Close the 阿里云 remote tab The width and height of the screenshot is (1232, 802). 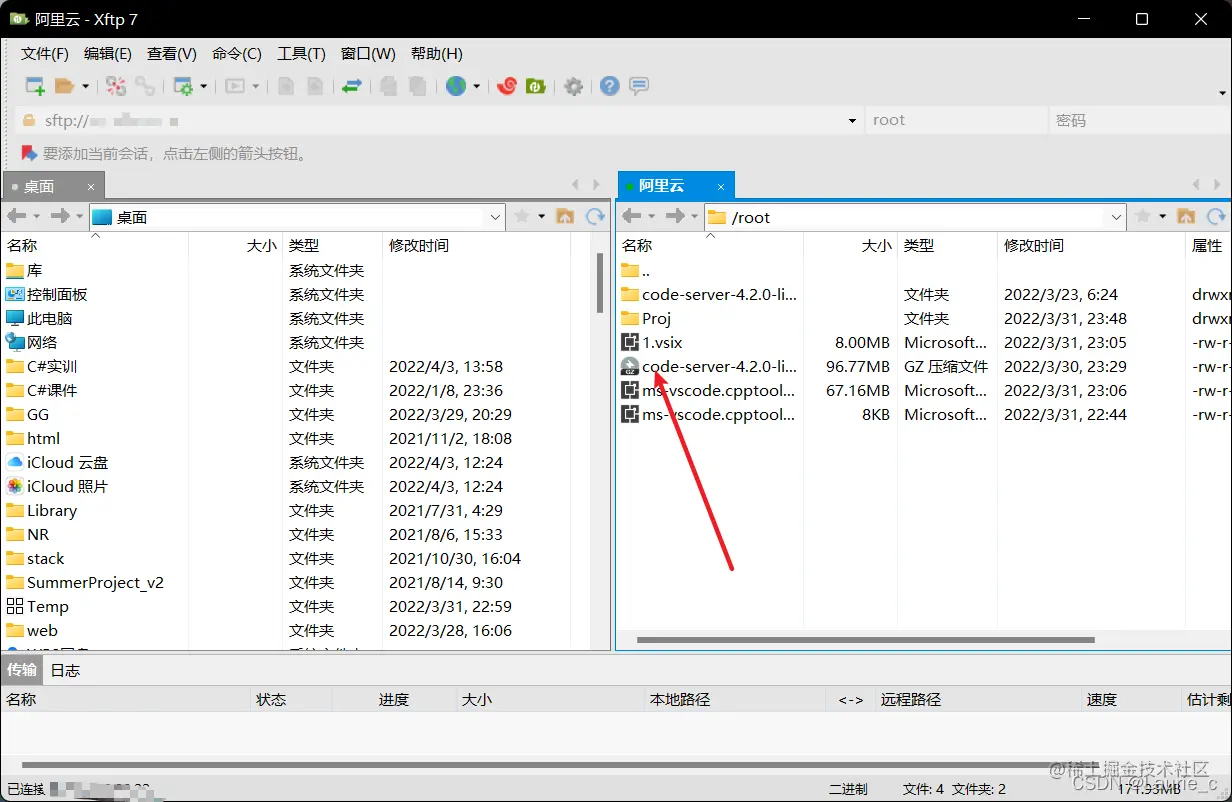coord(721,186)
